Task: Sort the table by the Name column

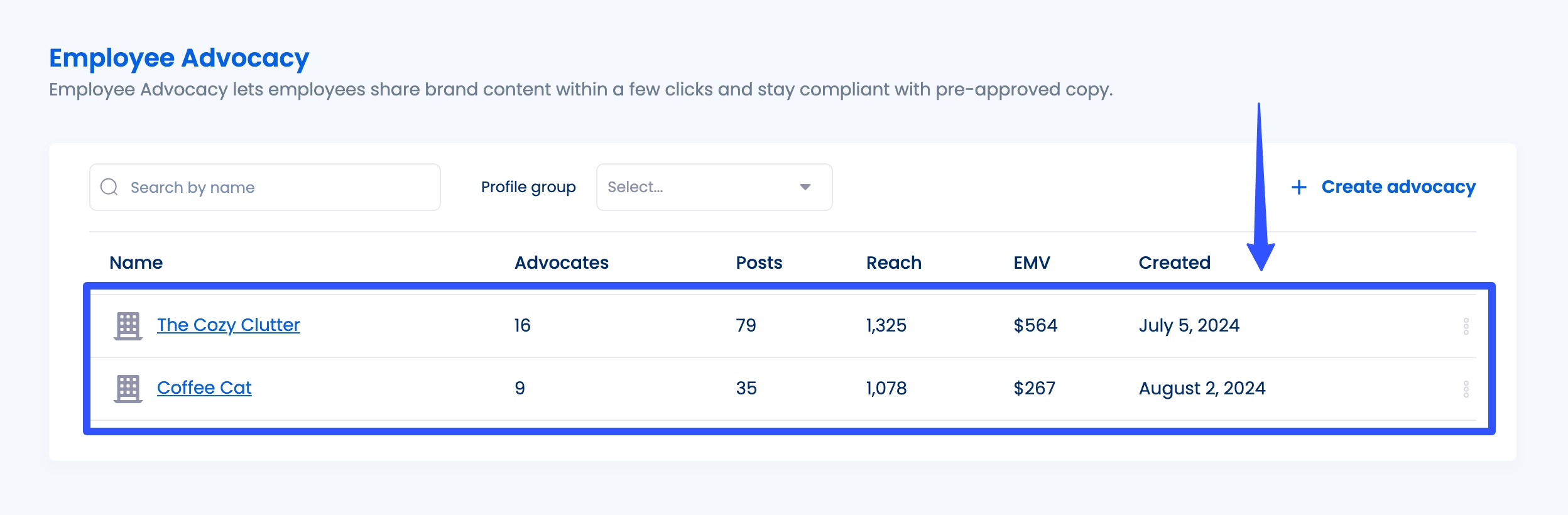Action: tap(136, 262)
